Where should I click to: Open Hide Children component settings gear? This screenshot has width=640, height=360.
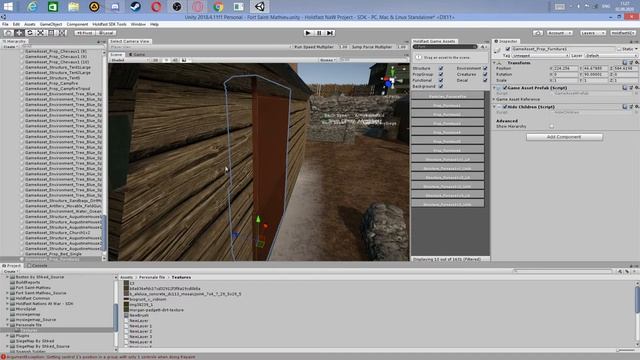(636, 107)
